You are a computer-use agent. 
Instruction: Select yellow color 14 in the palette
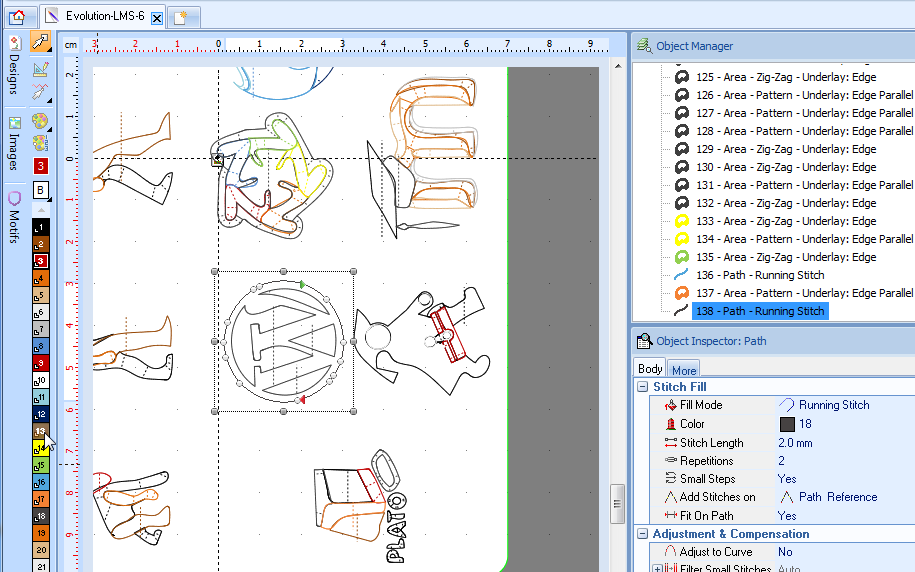coord(41,448)
